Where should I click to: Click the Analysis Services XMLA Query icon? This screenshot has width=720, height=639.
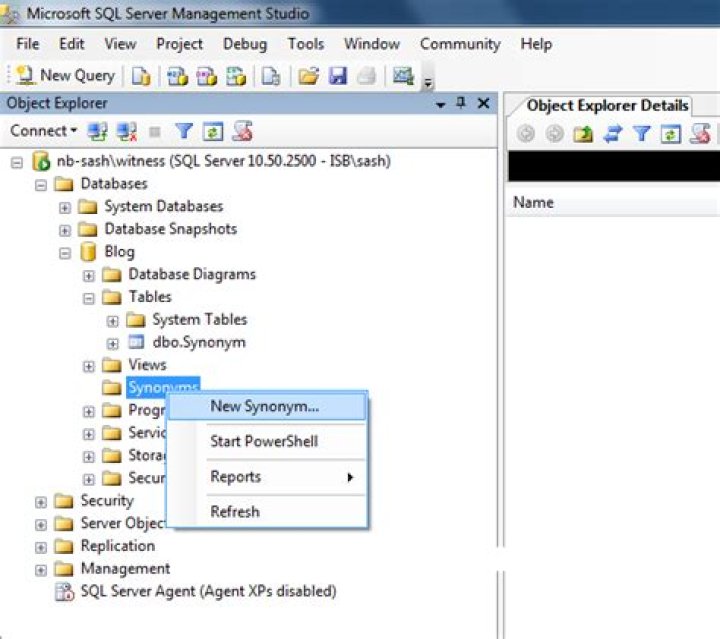pos(236,76)
